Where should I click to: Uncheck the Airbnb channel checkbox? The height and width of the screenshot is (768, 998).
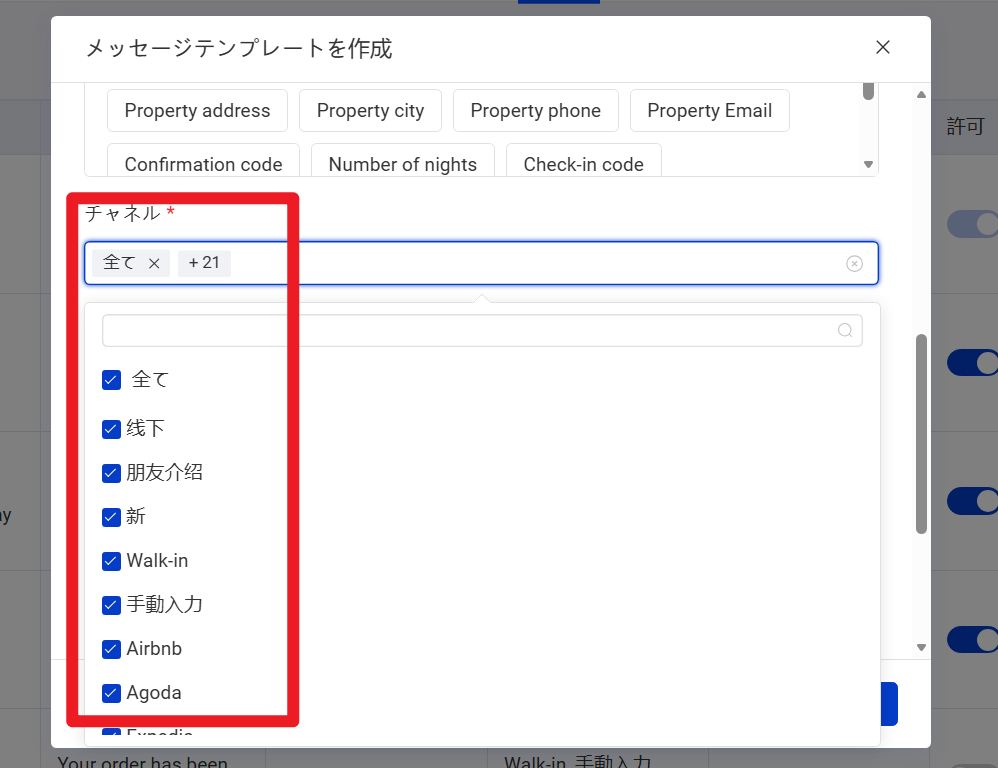point(111,649)
